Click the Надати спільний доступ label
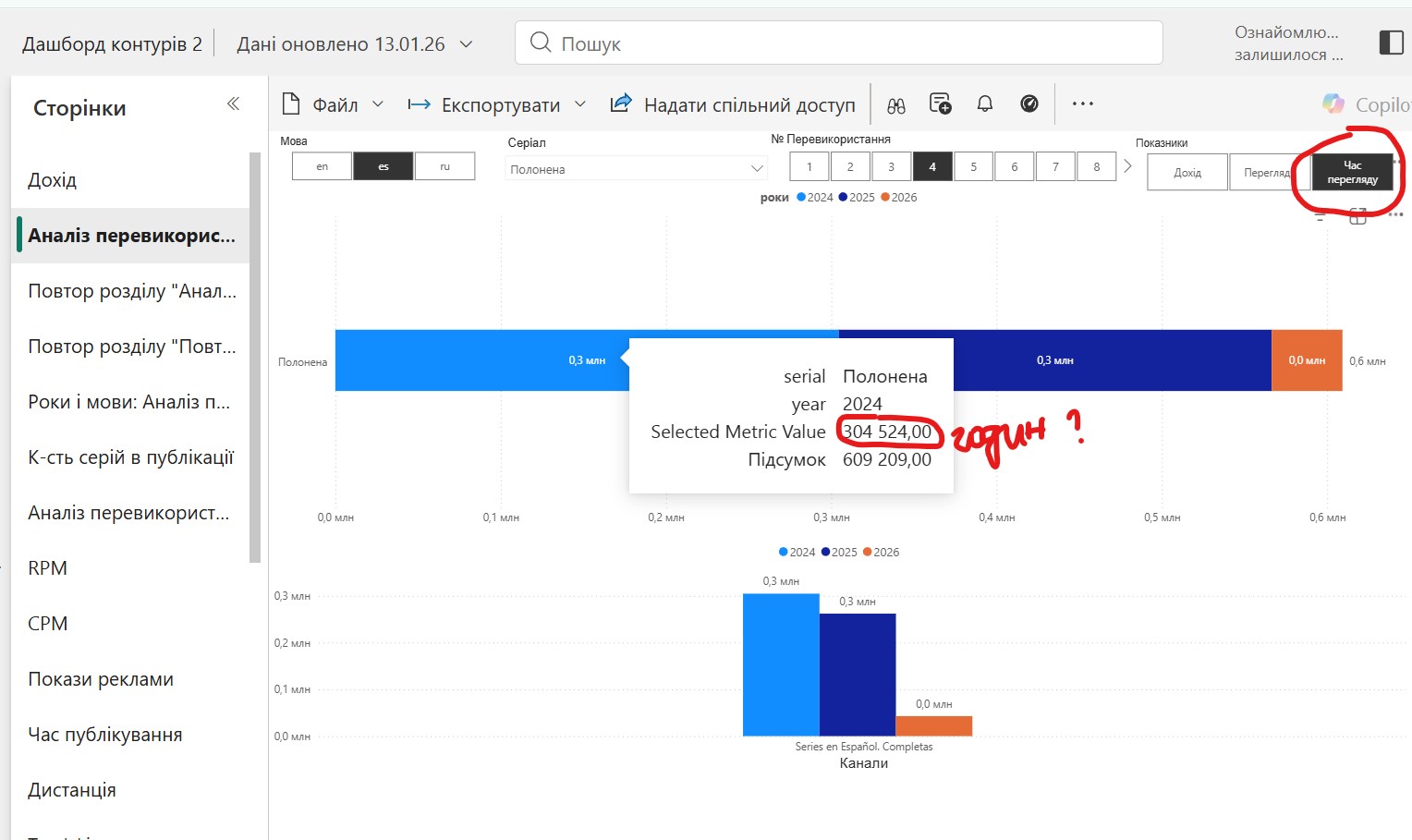 pos(749,105)
